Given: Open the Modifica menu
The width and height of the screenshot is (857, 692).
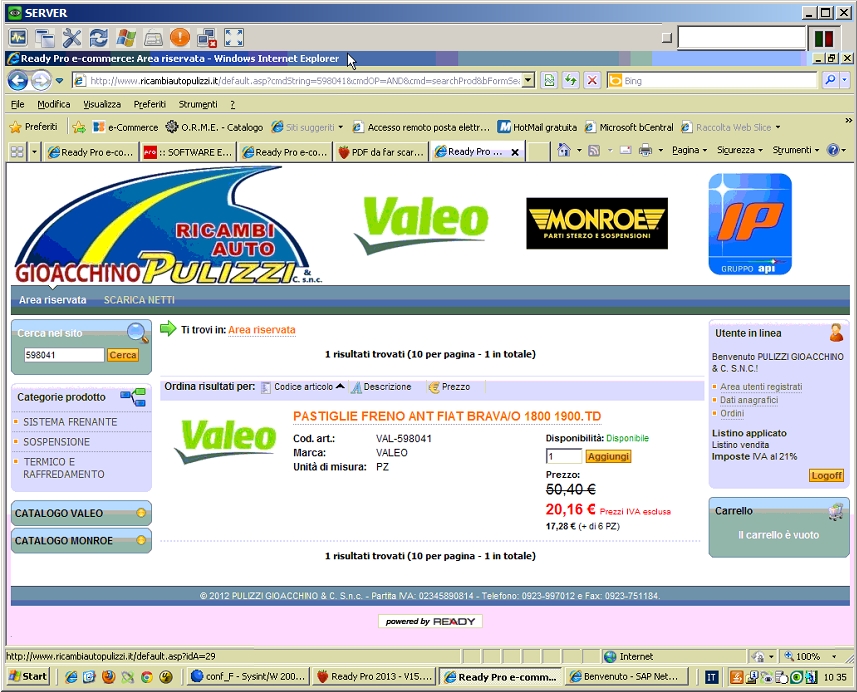Looking at the screenshot, I should (54, 104).
